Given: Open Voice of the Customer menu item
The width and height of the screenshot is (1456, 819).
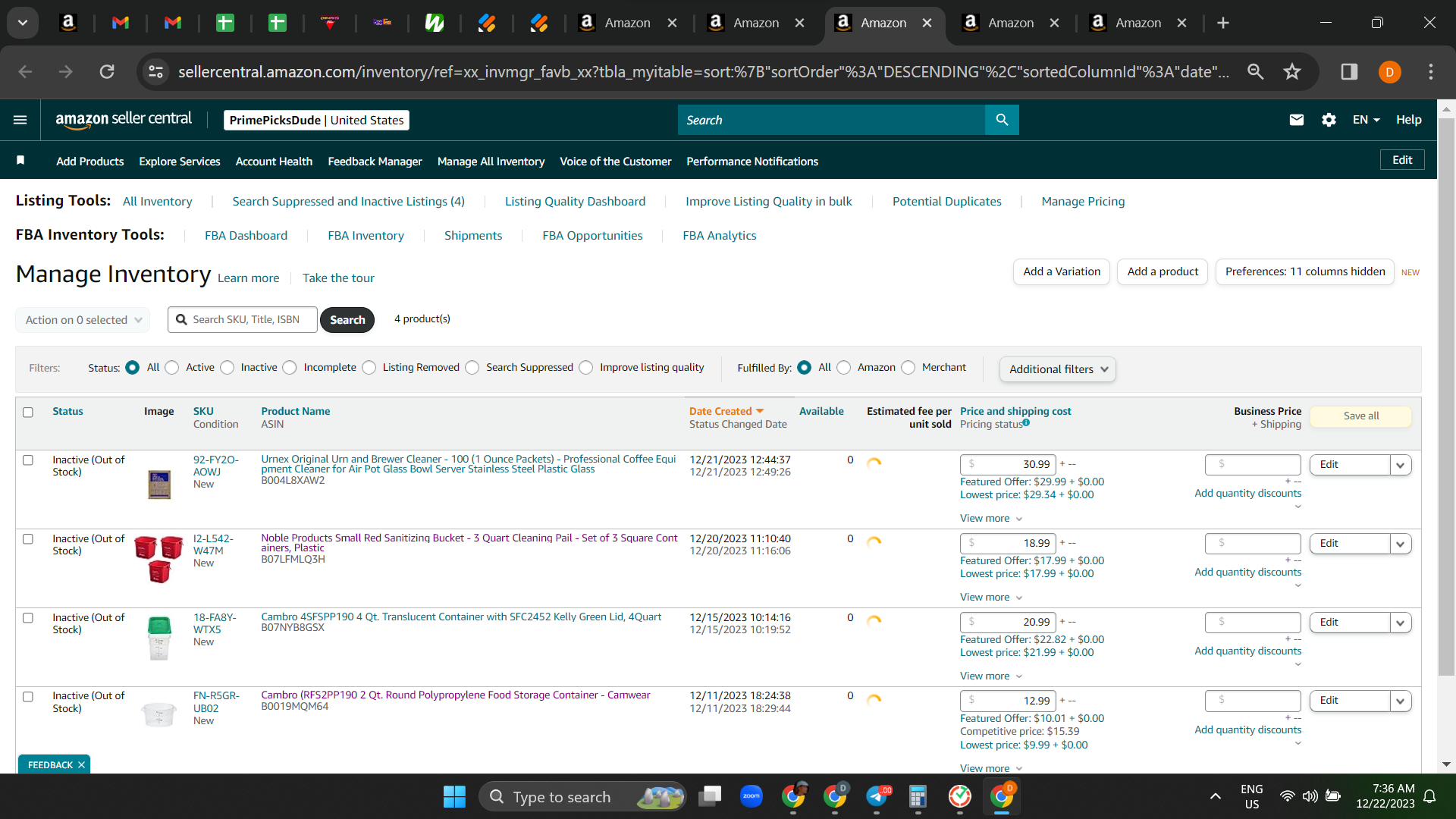Looking at the screenshot, I should (x=616, y=162).
